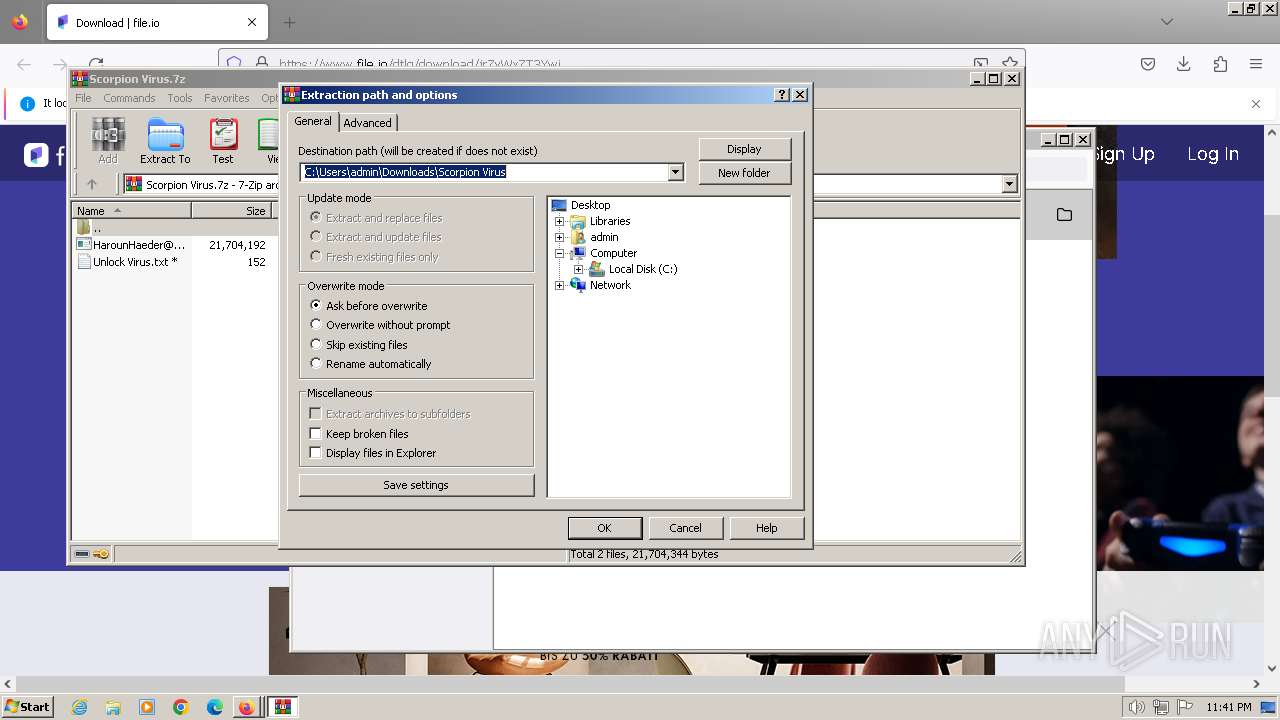The height and width of the screenshot is (720, 1280).
Task: Select Rename automatically option
Action: (371, 364)
